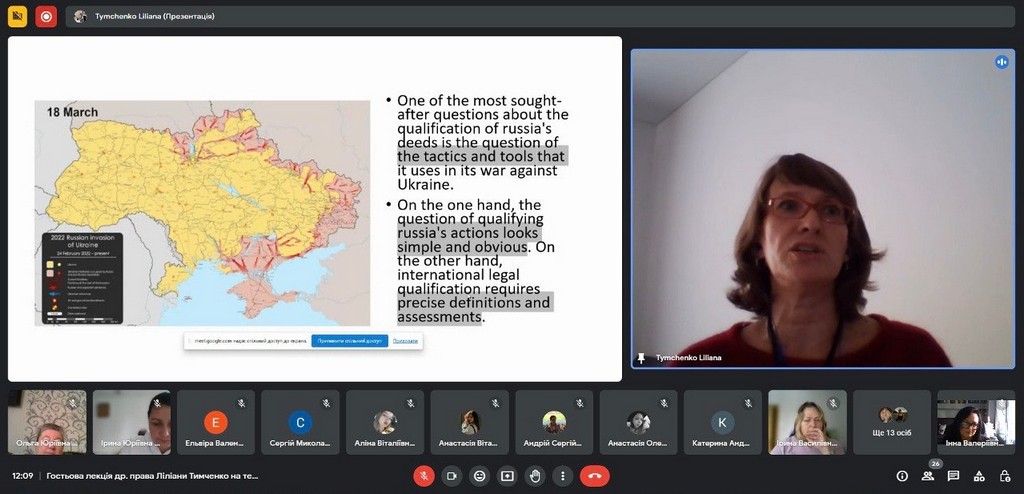Screen dimensions: 1024x494
Task: Expand the "Ще 13 осіб" participants tile
Action: (x=893, y=422)
